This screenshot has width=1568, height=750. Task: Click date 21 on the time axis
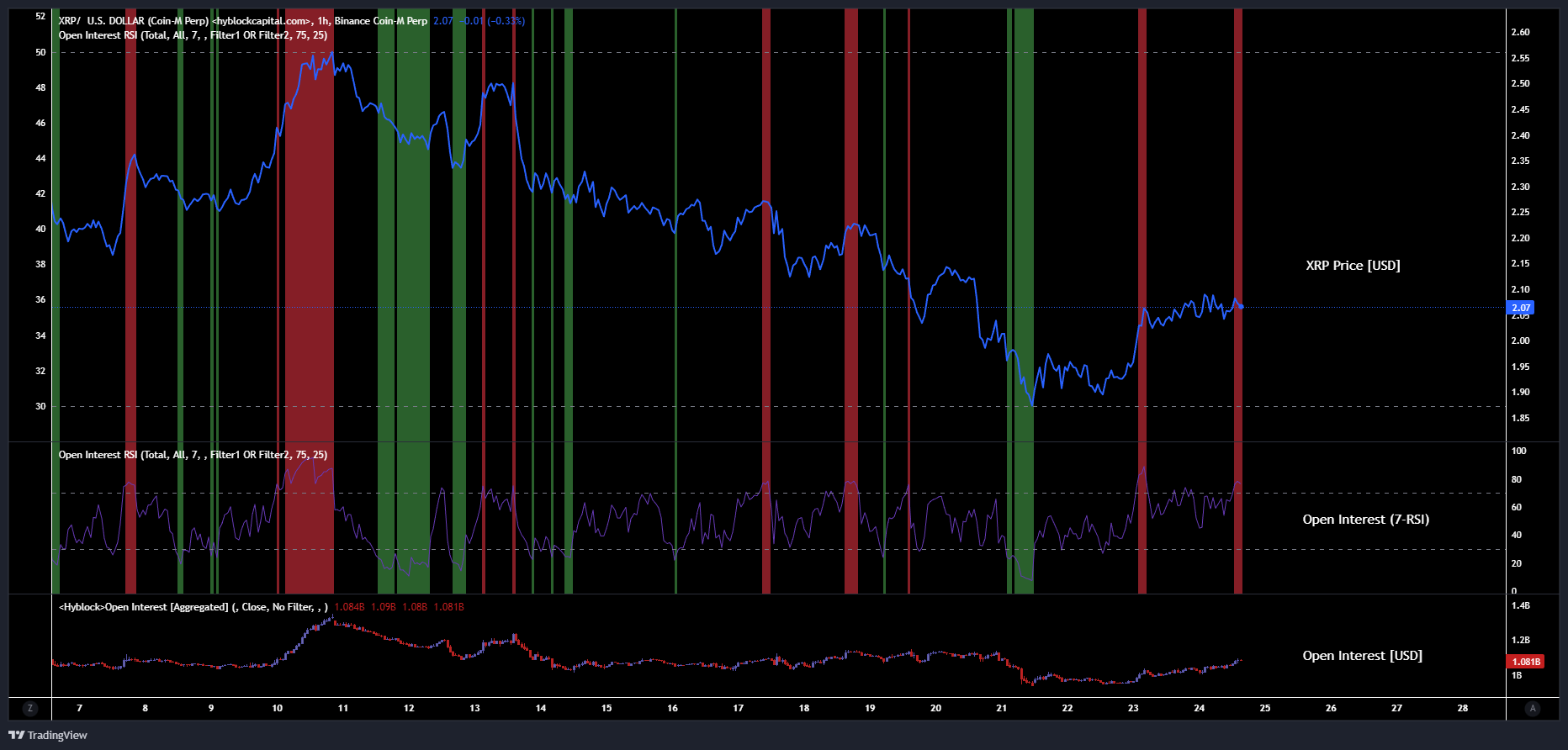1001,708
